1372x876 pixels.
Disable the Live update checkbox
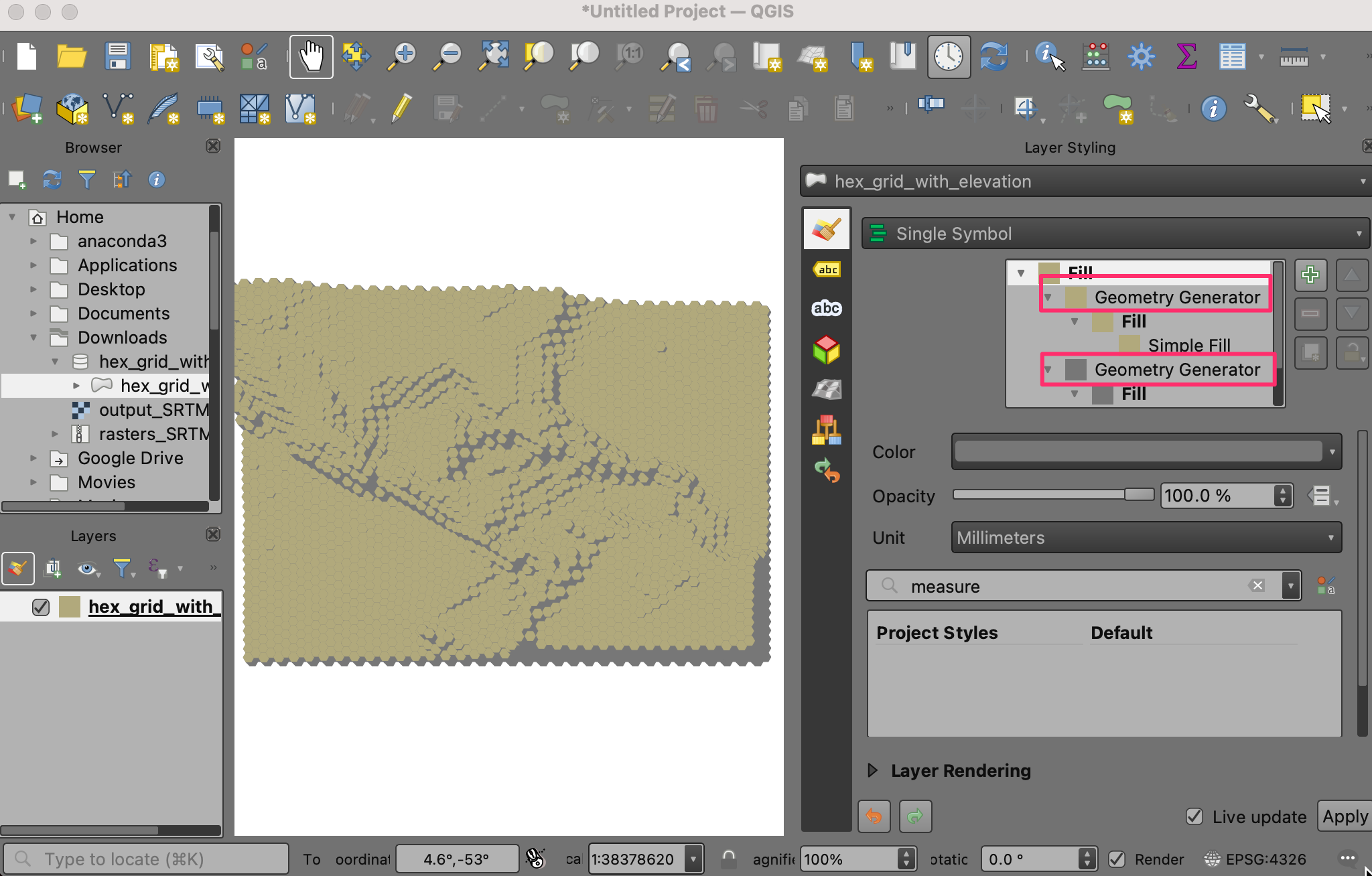pos(1194,816)
